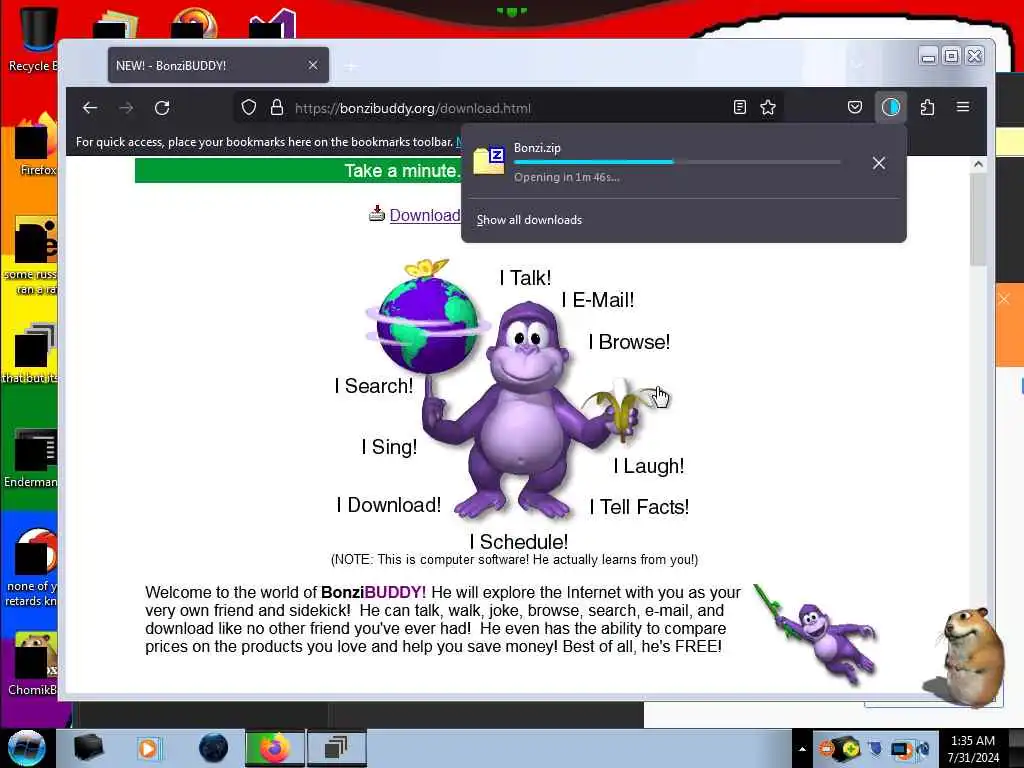Image resolution: width=1024 pixels, height=768 pixels.
Task: Open the ChomikB desktop icon
Action: pyautogui.click(x=33, y=663)
